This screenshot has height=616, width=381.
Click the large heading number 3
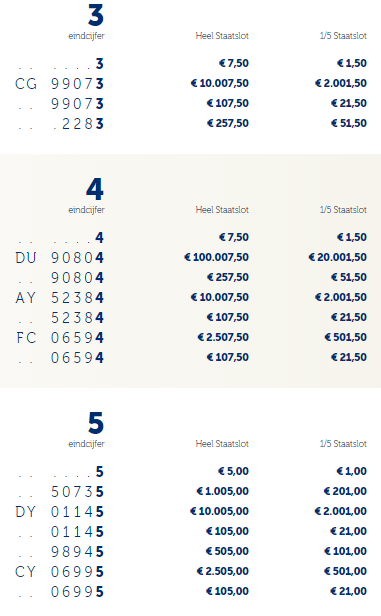point(96,15)
